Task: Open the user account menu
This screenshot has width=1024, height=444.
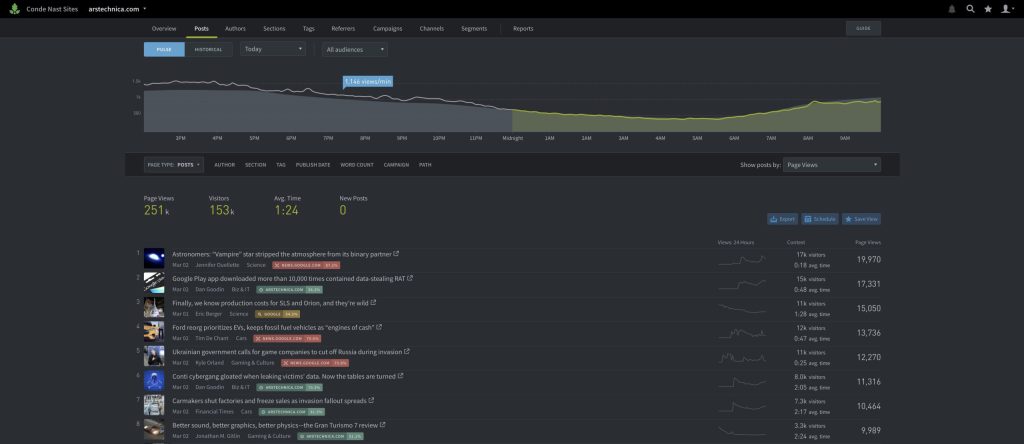Action: 1008,9
